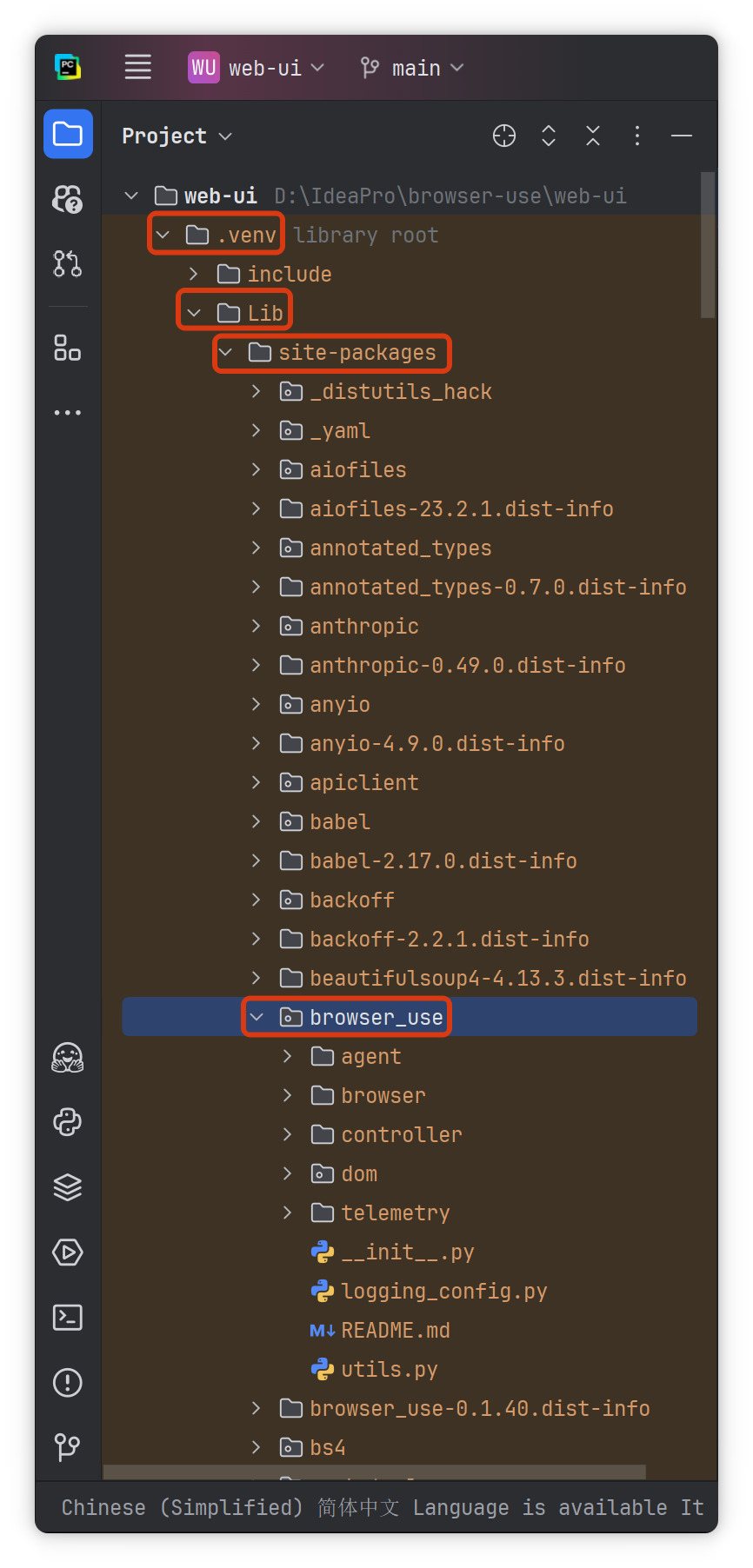Collapse the browser_use folder
This screenshot has width=753, height=1568.
click(257, 1017)
